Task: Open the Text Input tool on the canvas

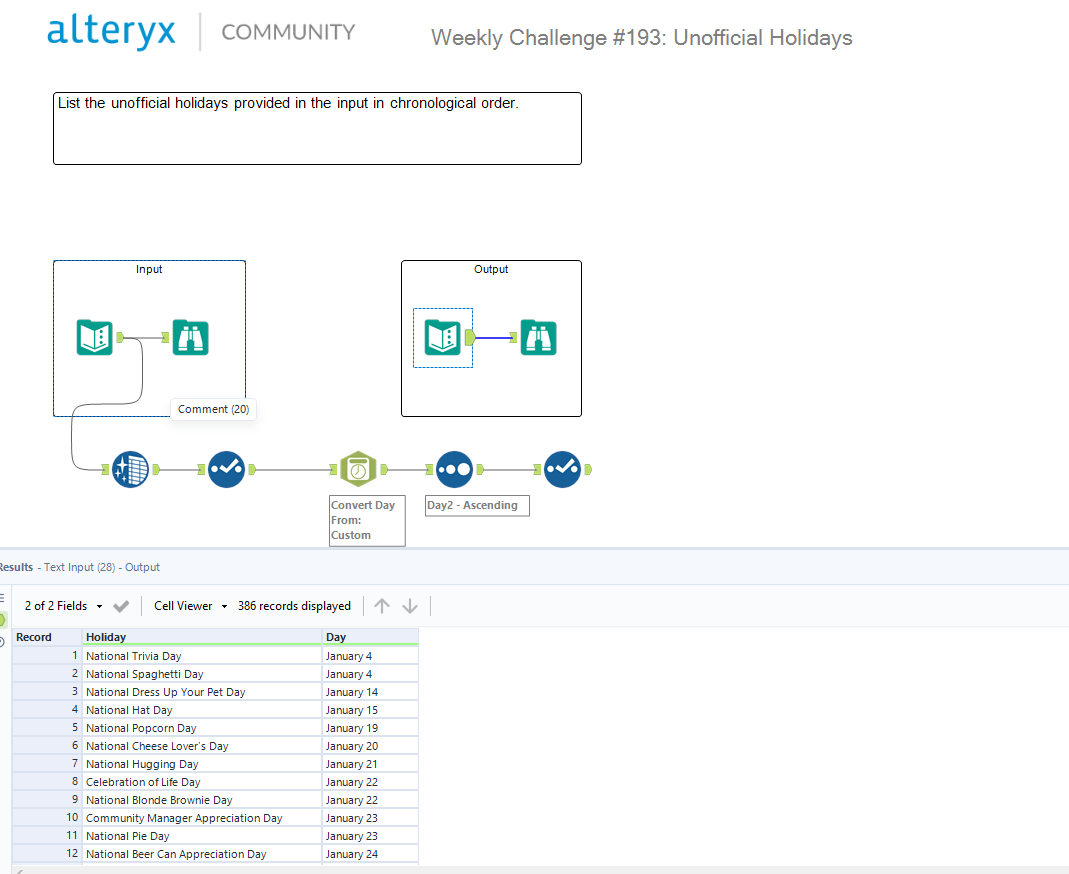Action: click(130, 469)
